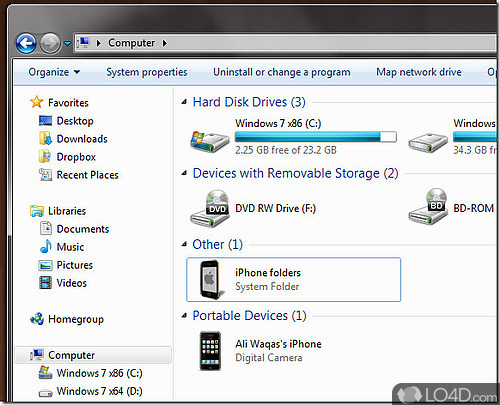Click the DVD RW Drive icon
The width and height of the screenshot is (500, 405).
(x=210, y=209)
